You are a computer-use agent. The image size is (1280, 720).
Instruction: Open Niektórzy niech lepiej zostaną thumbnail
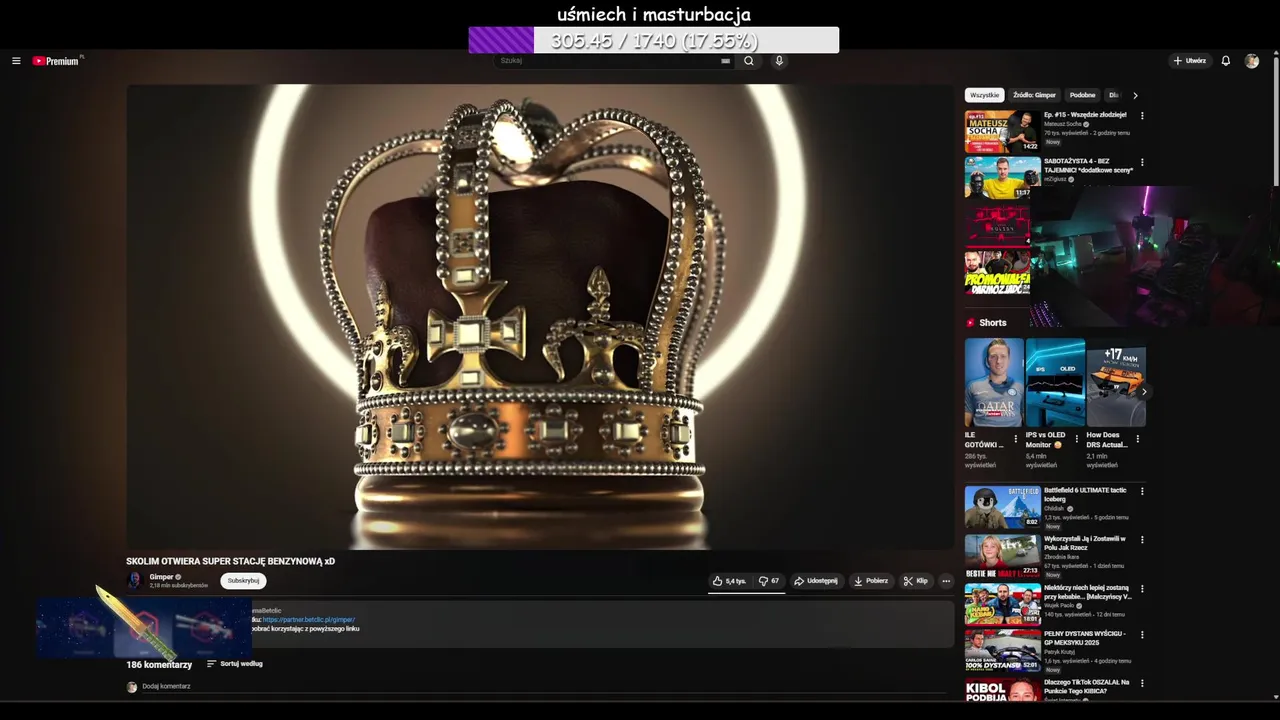point(1002,603)
